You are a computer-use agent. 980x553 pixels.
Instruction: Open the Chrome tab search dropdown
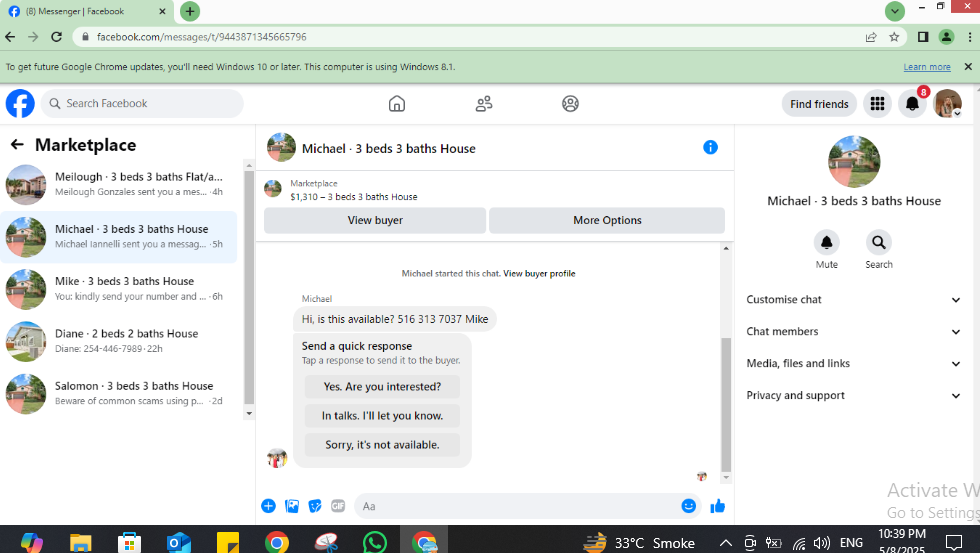895,11
